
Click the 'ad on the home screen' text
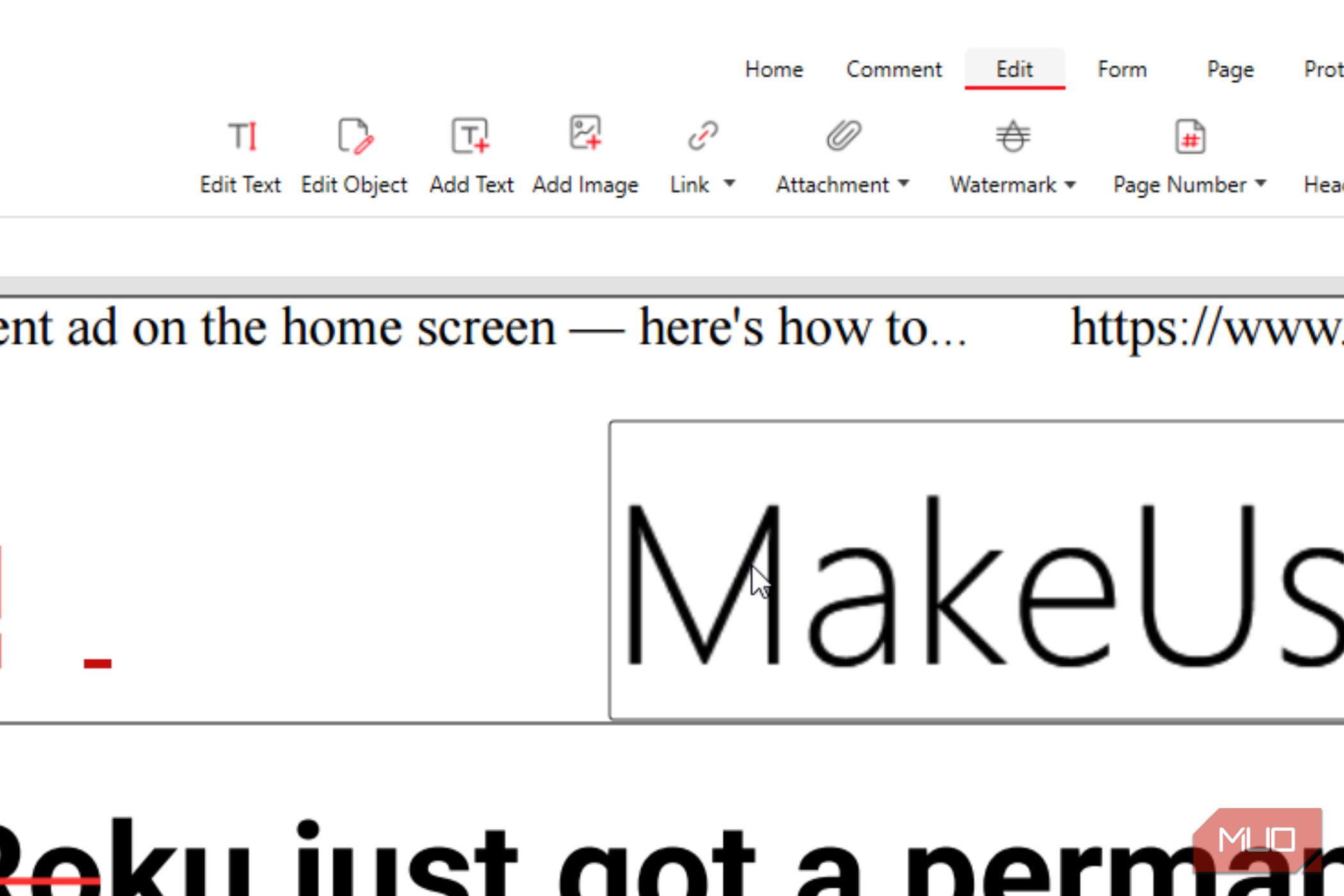coord(311,328)
